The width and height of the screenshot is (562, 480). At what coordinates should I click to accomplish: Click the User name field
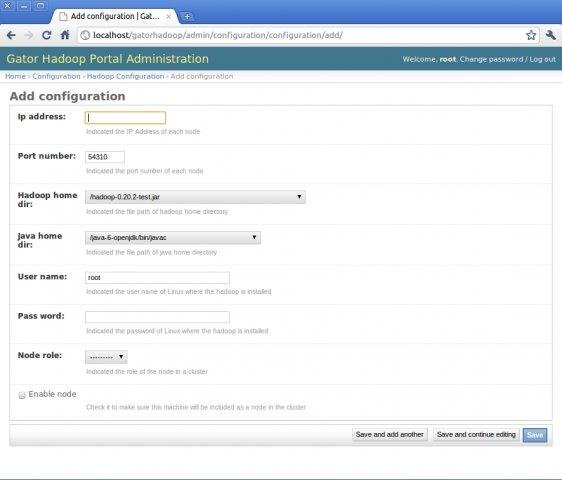[157, 278]
